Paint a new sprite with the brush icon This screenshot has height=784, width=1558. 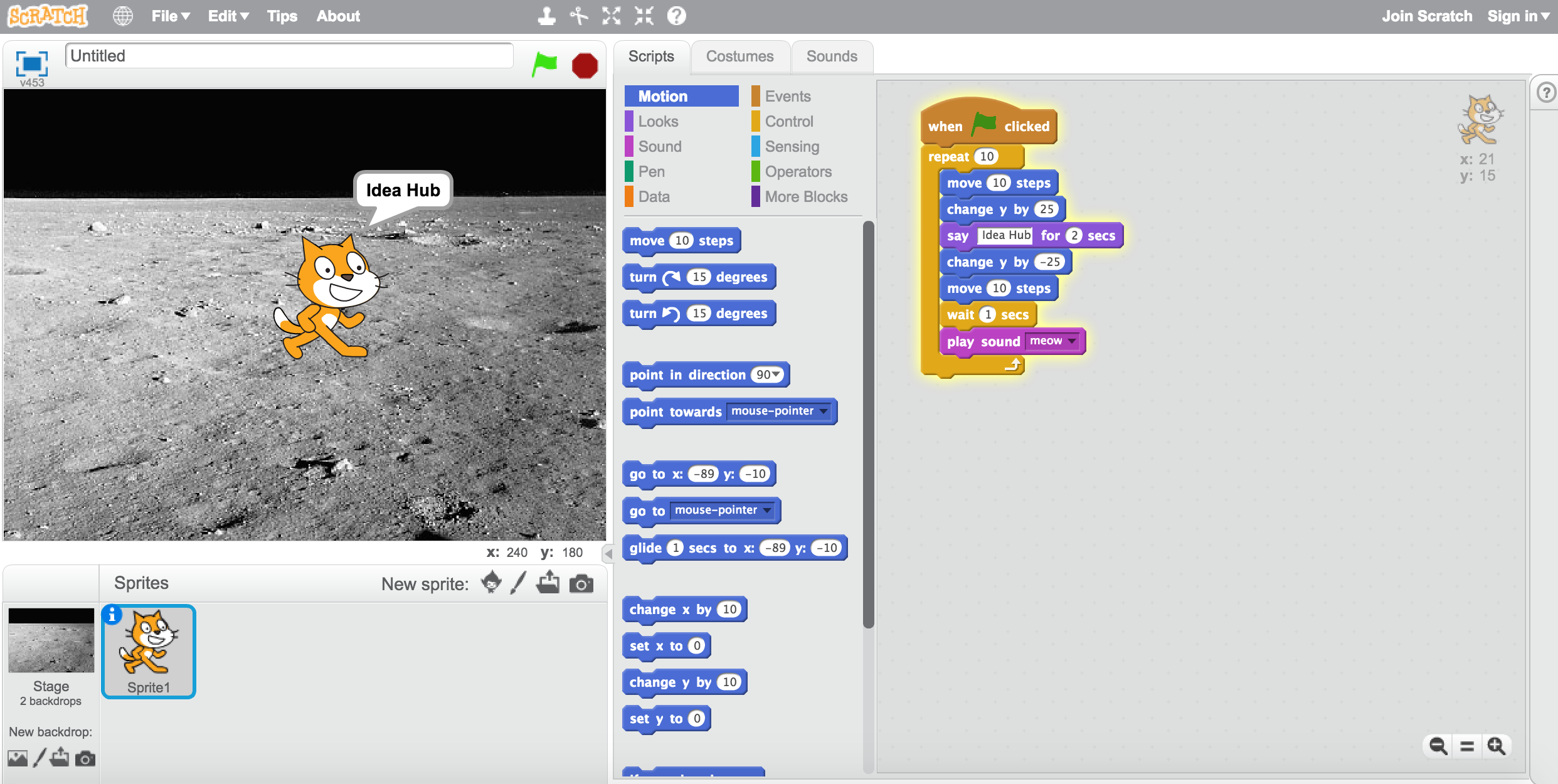[x=518, y=583]
